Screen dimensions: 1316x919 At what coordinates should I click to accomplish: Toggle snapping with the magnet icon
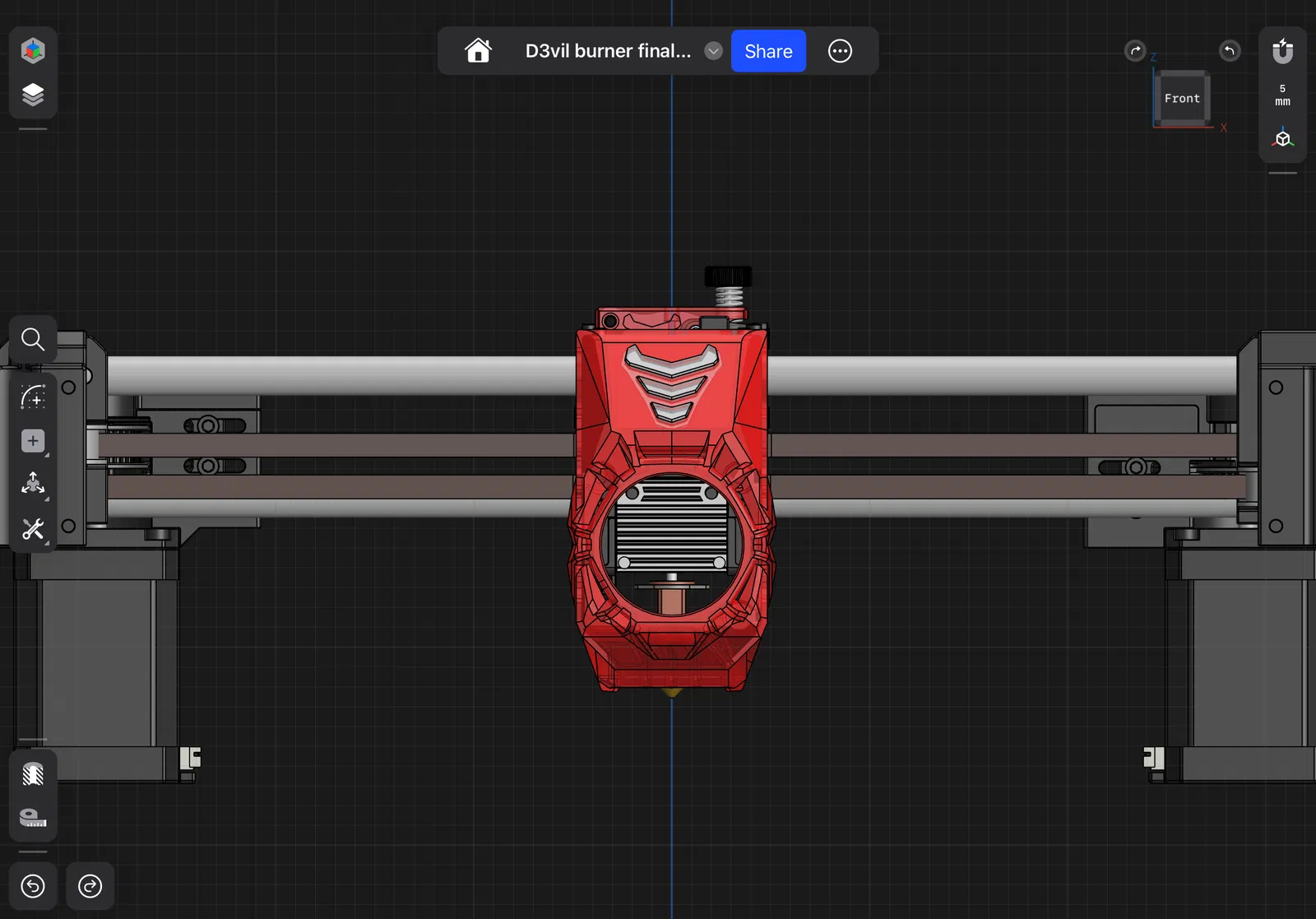point(1282,51)
